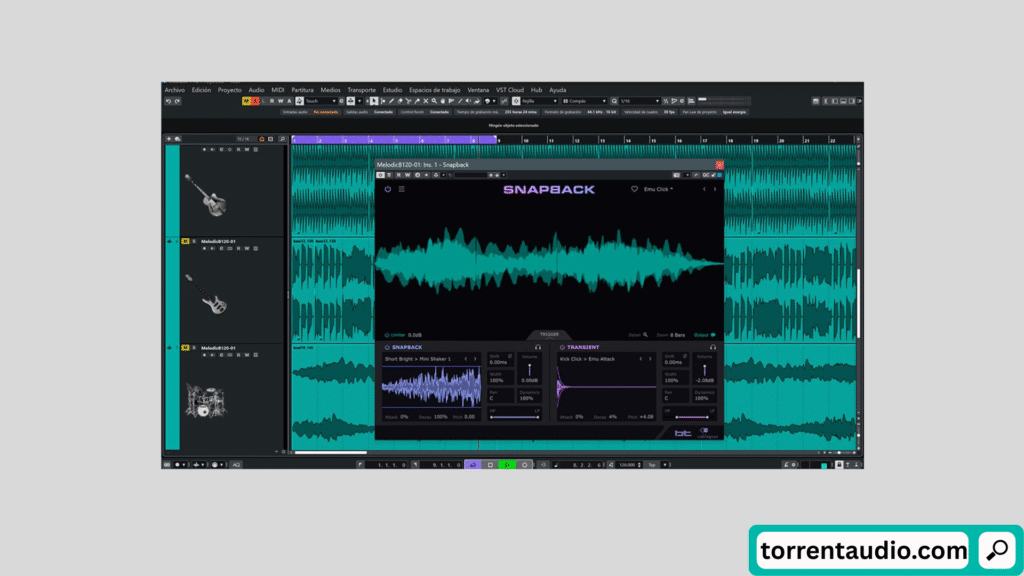Open the Compás grid type dropdown
The height and width of the screenshot is (576, 1024).
pyautogui.click(x=585, y=101)
